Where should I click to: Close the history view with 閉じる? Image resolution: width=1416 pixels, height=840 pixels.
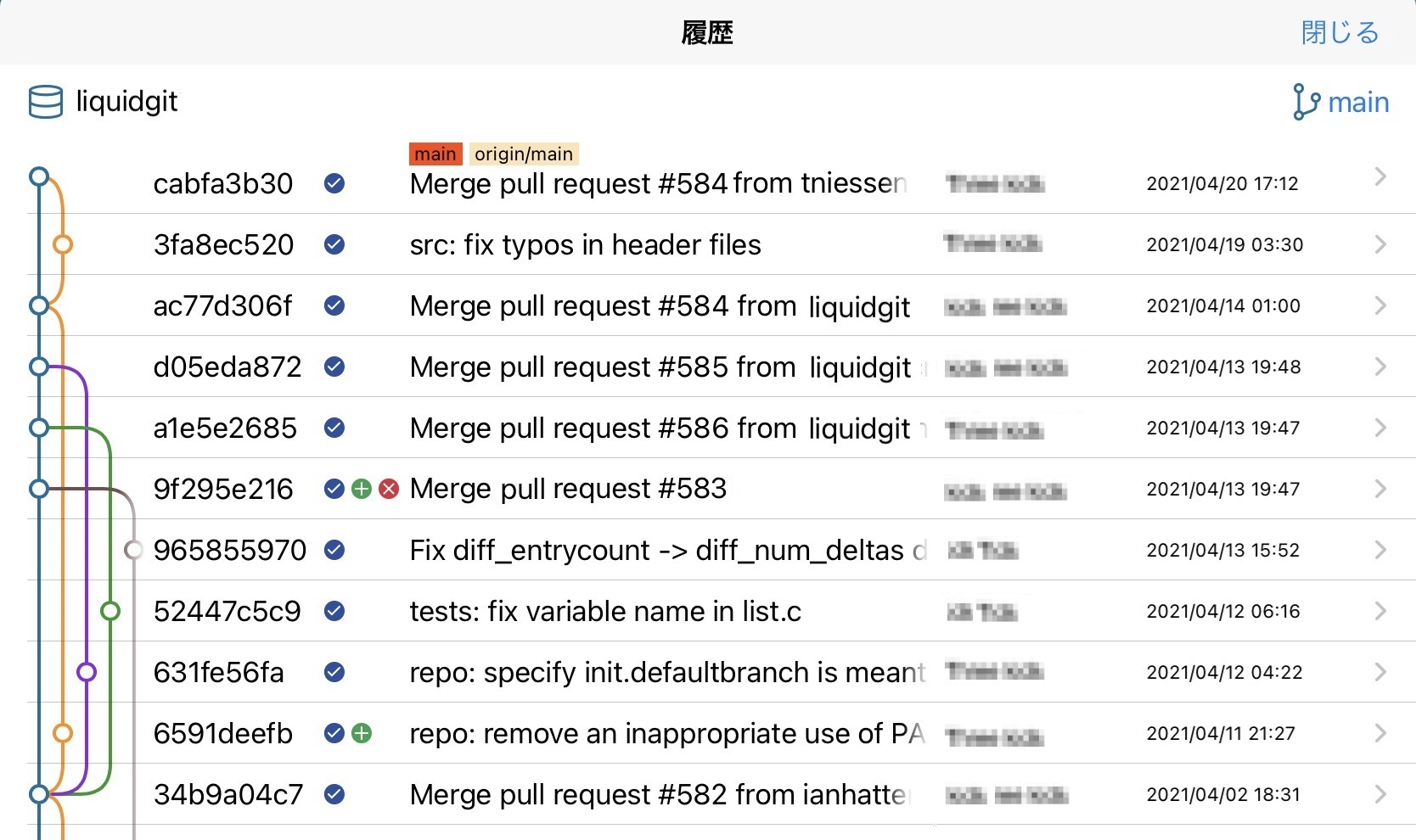(1340, 32)
